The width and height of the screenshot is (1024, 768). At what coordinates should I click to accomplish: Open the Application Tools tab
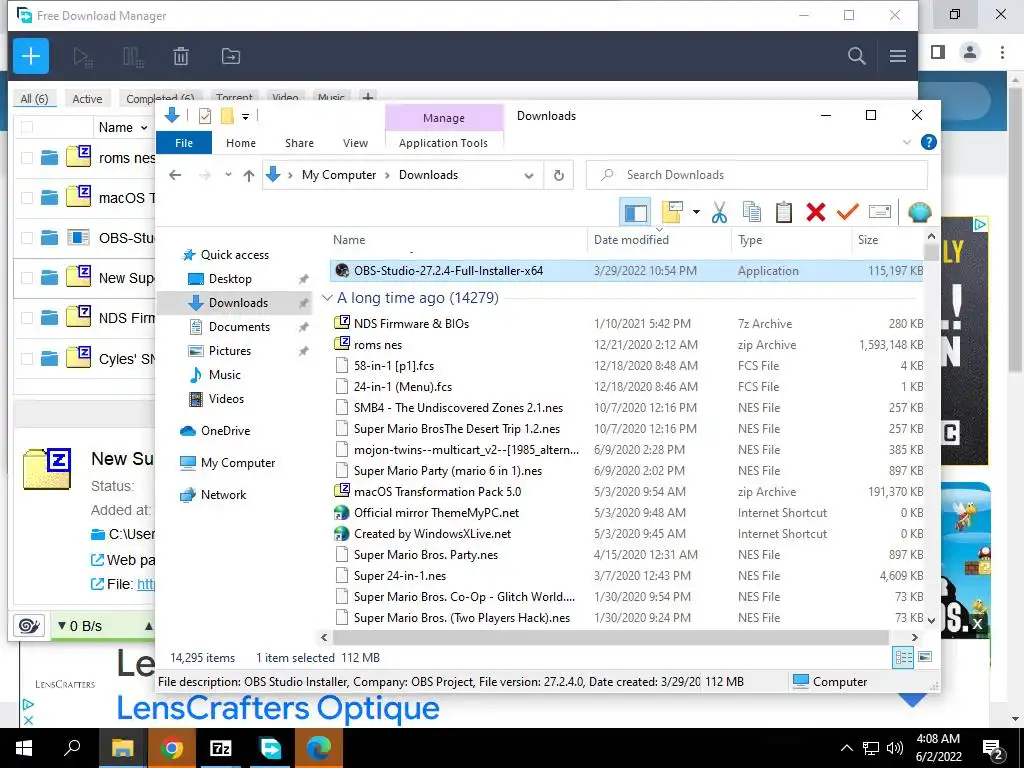coord(443,143)
